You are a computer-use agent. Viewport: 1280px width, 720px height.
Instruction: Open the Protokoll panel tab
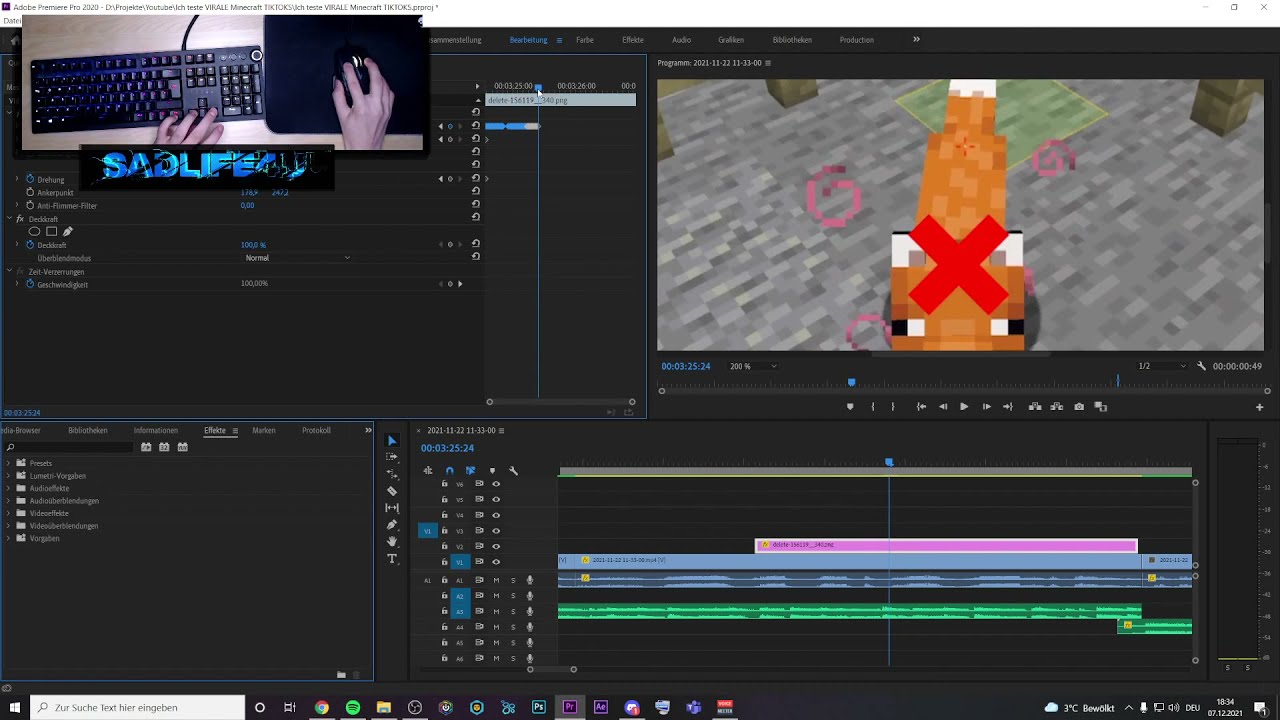(x=316, y=430)
